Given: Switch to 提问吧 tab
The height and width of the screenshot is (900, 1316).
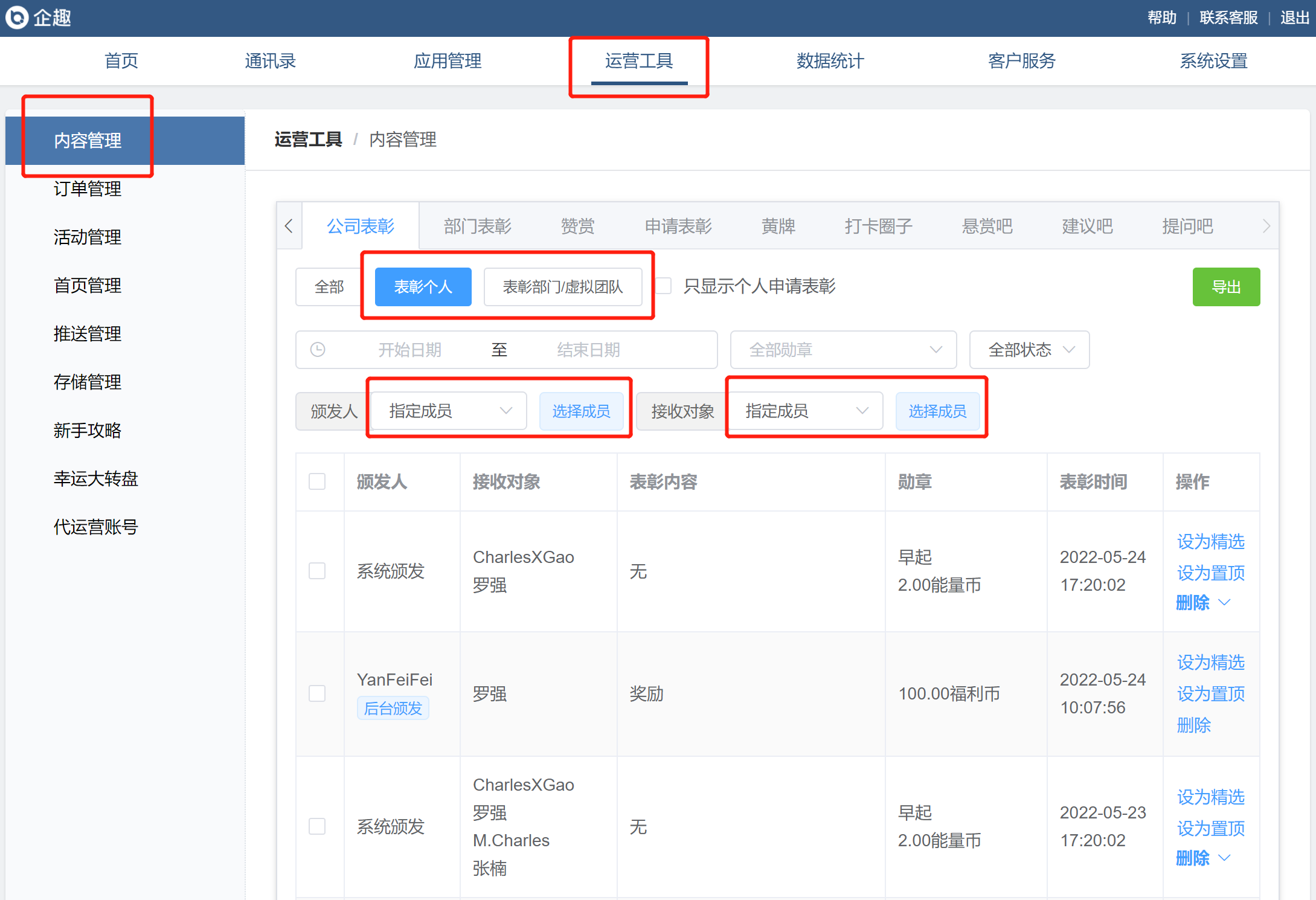Looking at the screenshot, I should click(x=1188, y=227).
